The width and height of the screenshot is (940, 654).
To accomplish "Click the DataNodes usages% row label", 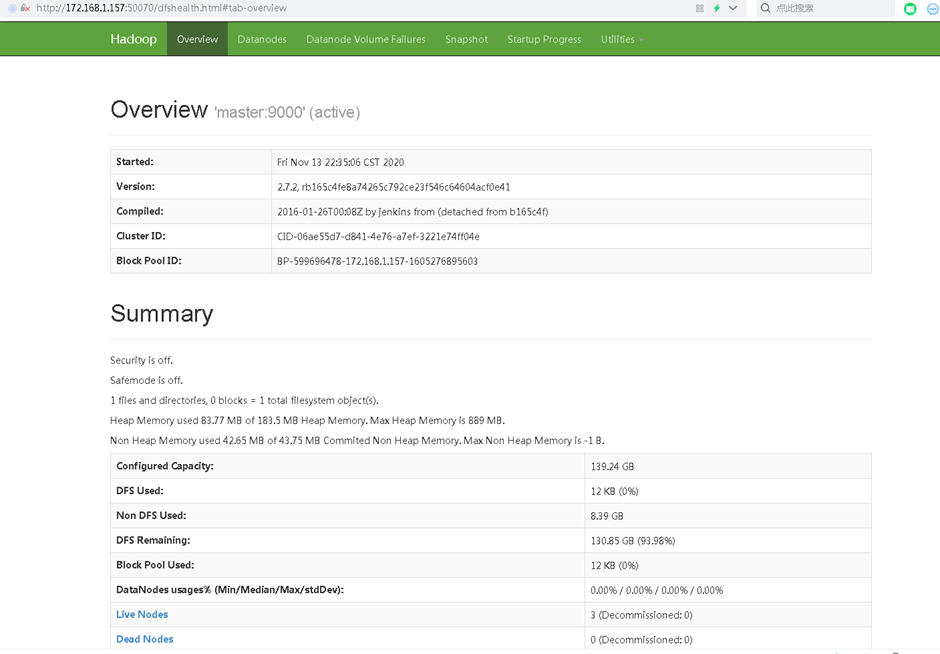I will [x=230, y=589].
